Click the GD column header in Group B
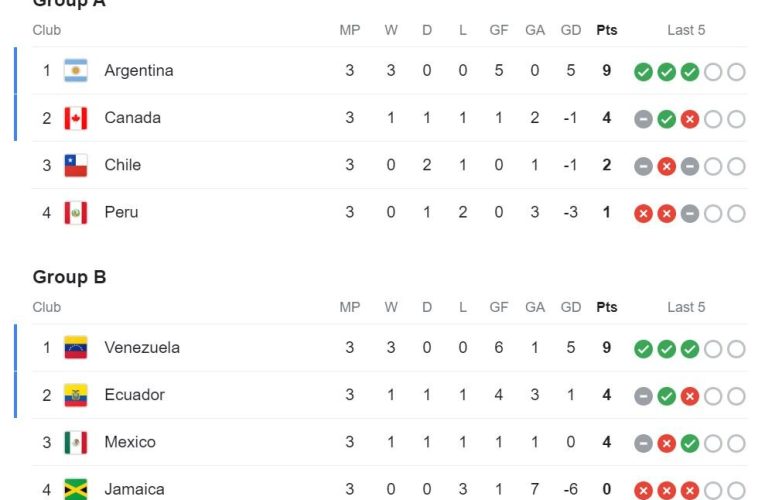765x500 pixels. (x=570, y=307)
